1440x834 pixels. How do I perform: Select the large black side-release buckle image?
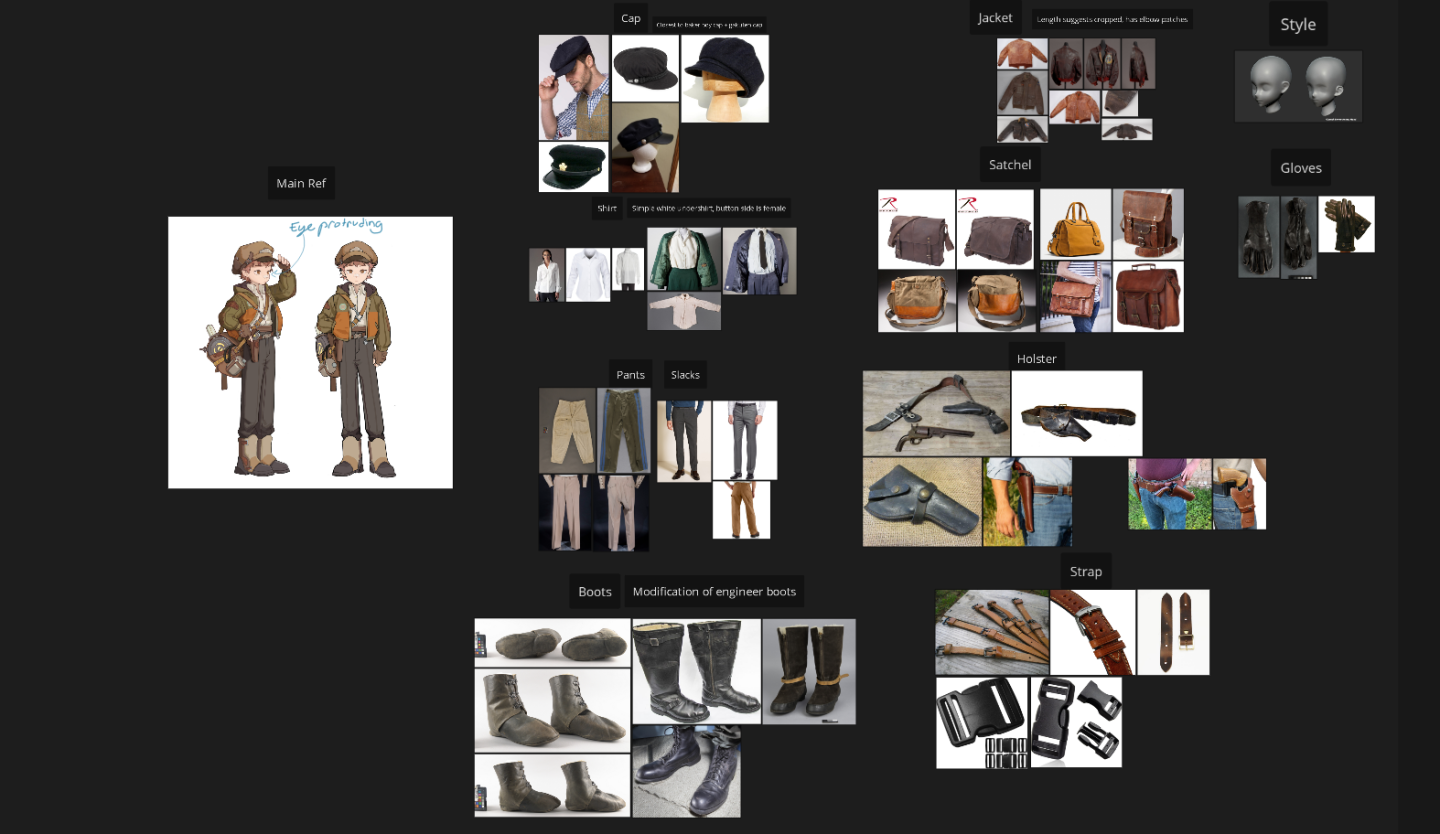982,723
